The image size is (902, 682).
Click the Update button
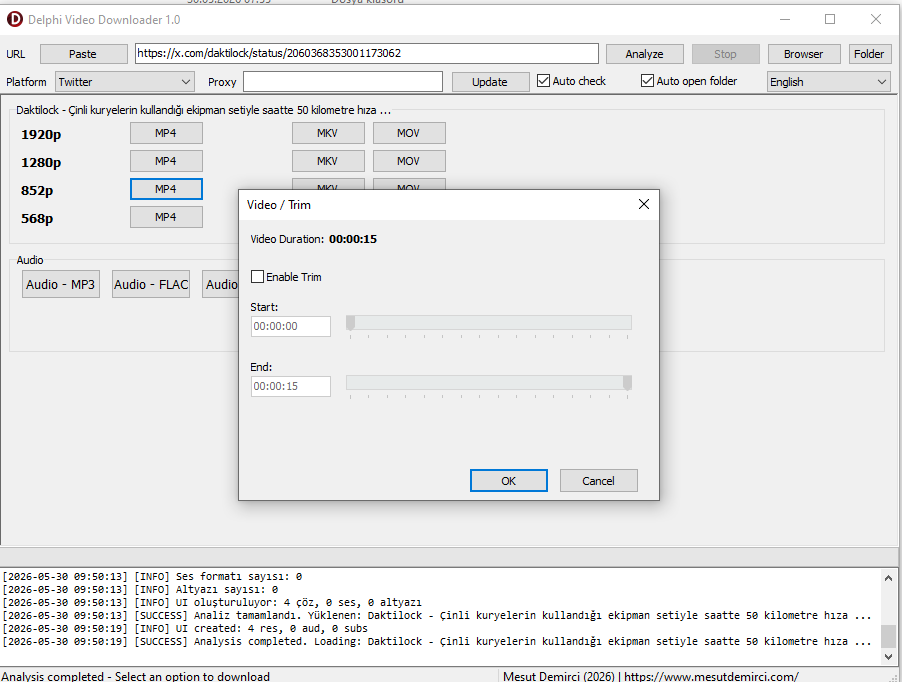(x=490, y=82)
